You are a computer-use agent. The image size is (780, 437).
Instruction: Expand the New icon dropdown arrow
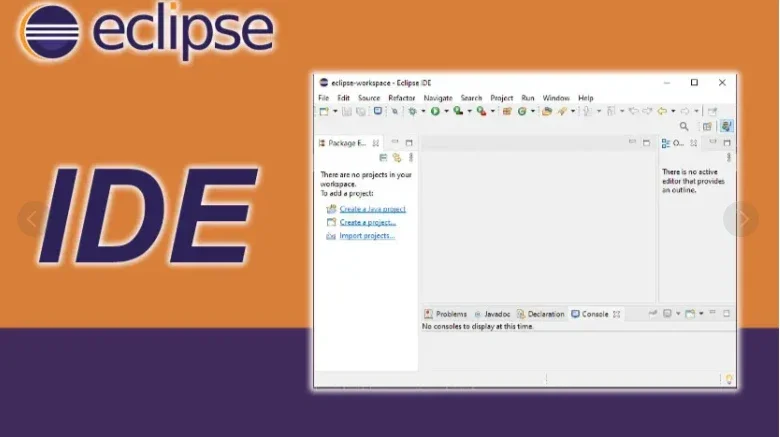335,111
